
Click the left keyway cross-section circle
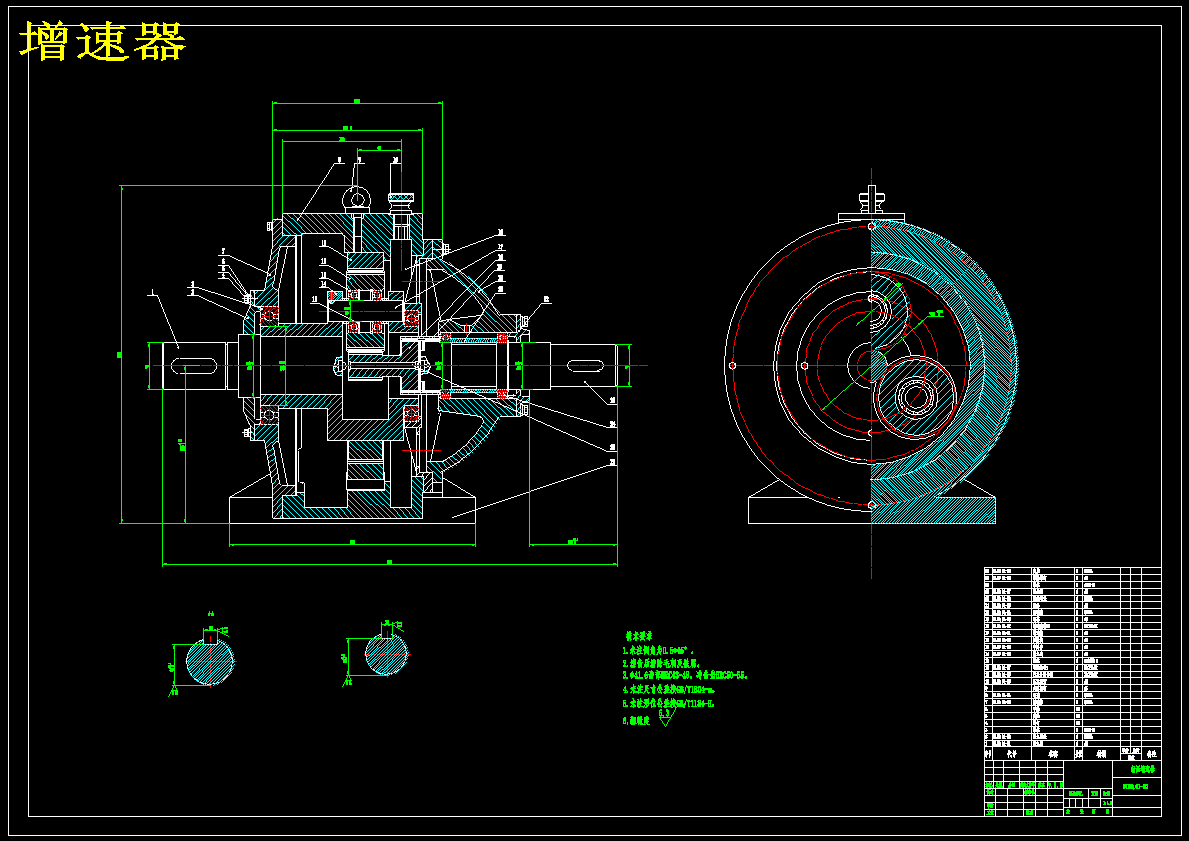pos(209,662)
